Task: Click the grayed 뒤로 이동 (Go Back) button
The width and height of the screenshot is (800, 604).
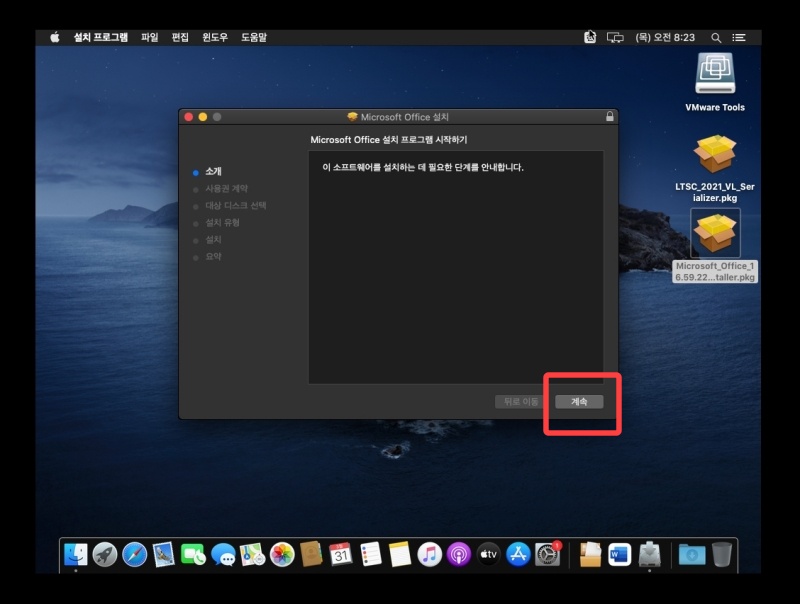Action: [521, 401]
